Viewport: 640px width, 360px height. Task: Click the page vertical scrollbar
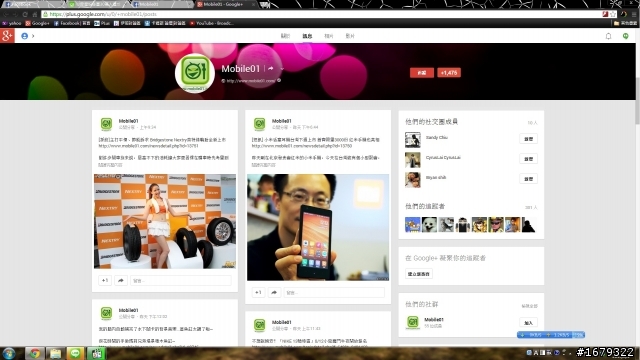point(637,101)
